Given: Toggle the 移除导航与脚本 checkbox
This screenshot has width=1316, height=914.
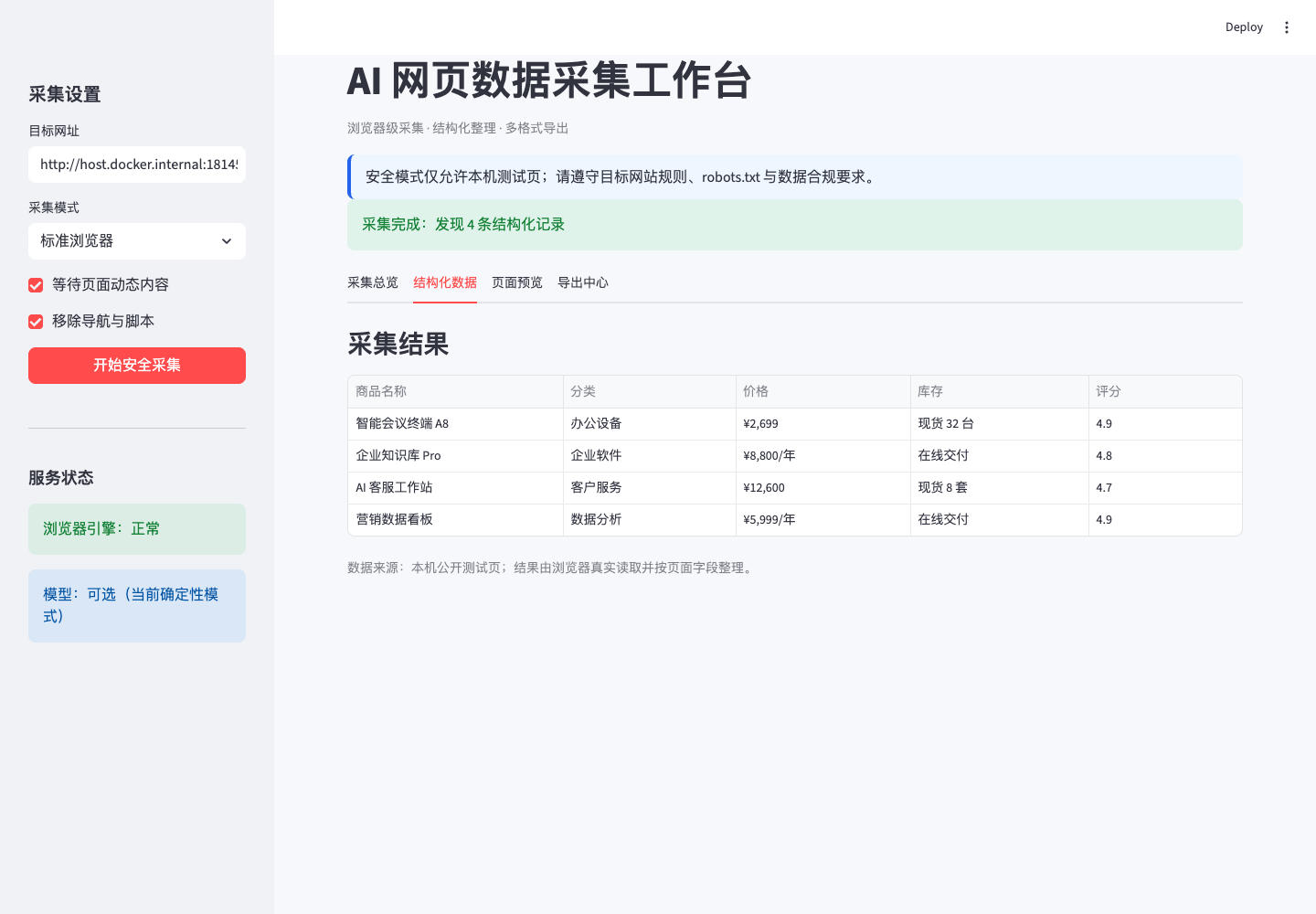Looking at the screenshot, I should (x=36, y=322).
